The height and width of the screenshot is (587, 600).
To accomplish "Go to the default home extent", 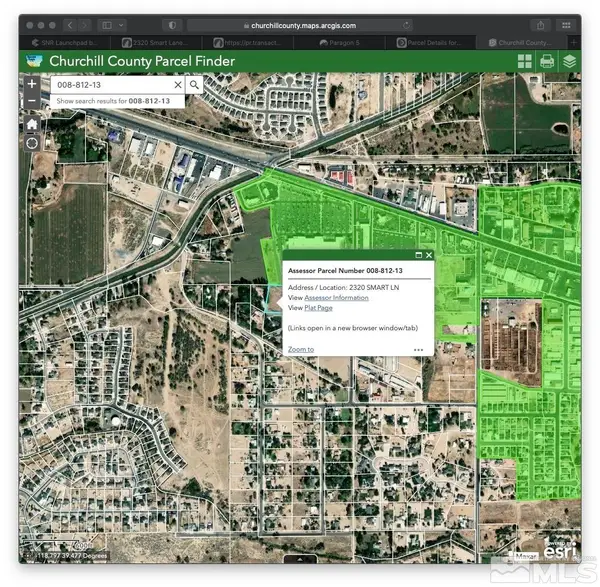I will (x=32, y=123).
